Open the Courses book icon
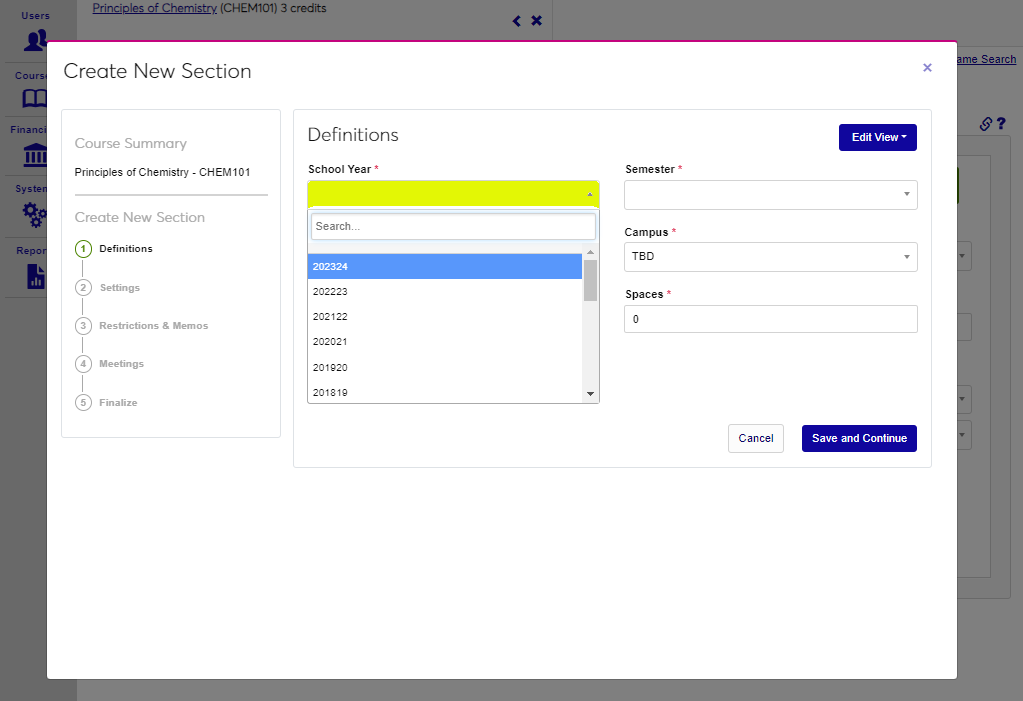1023x701 pixels. coord(35,98)
